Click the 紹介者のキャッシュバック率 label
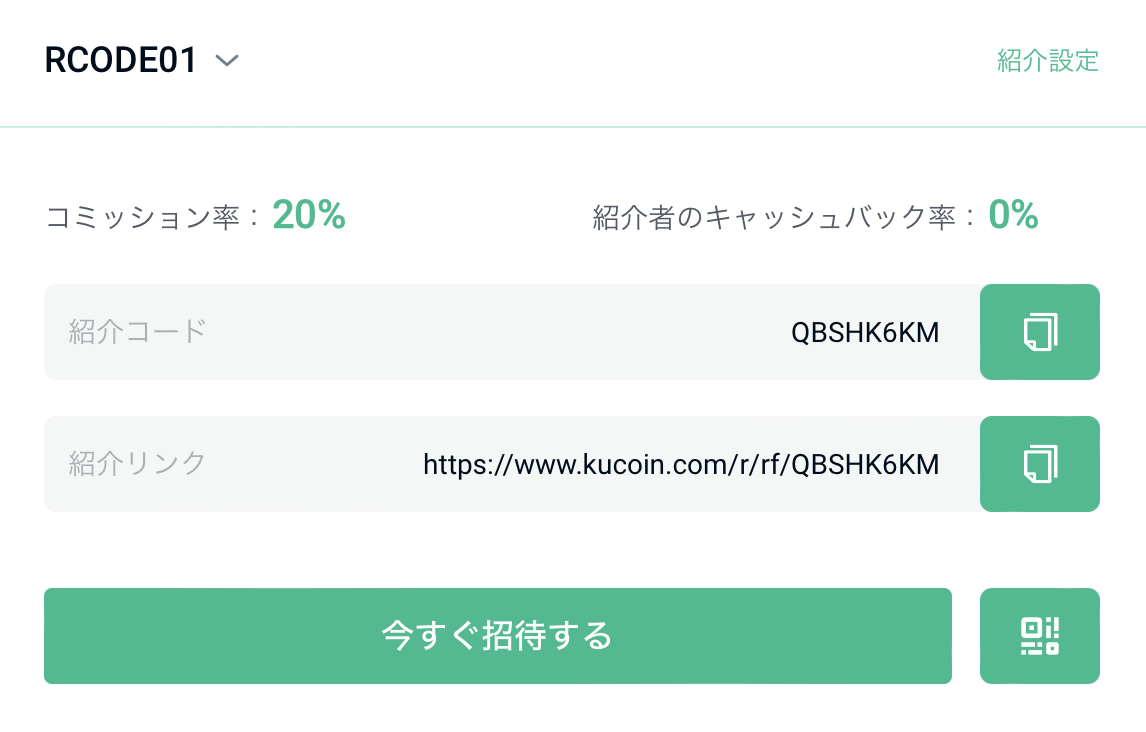1146x732 pixels. pos(774,217)
